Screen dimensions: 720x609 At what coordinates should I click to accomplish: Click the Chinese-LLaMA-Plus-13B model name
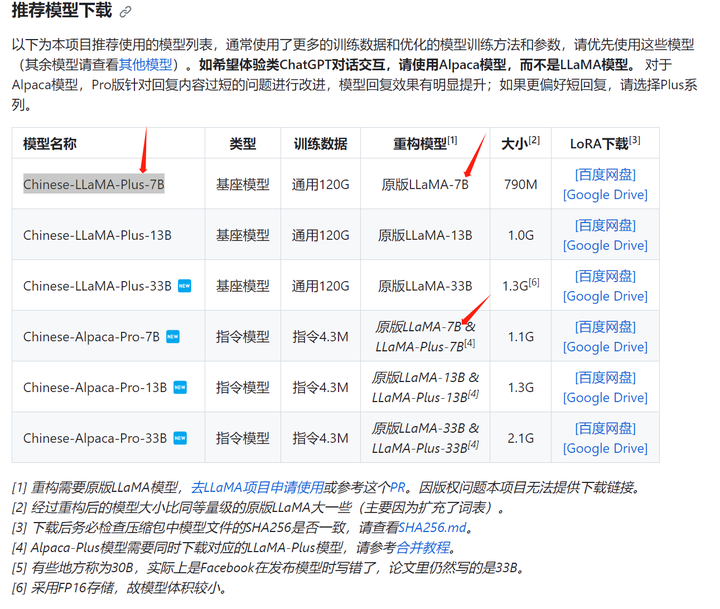coord(97,235)
